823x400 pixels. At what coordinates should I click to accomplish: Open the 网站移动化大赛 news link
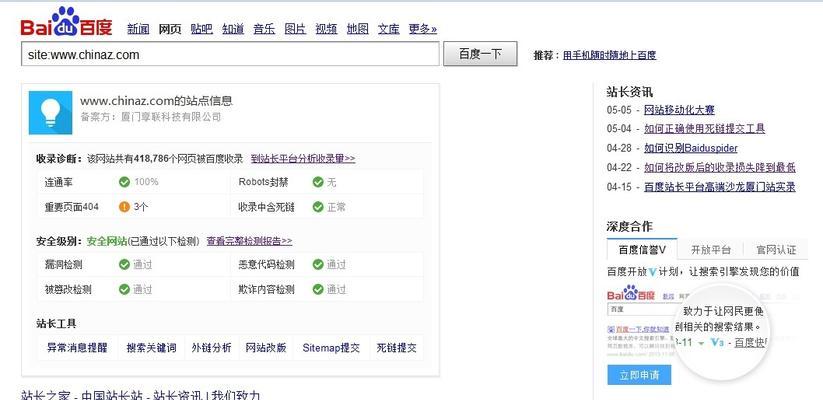(x=679, y=110)
